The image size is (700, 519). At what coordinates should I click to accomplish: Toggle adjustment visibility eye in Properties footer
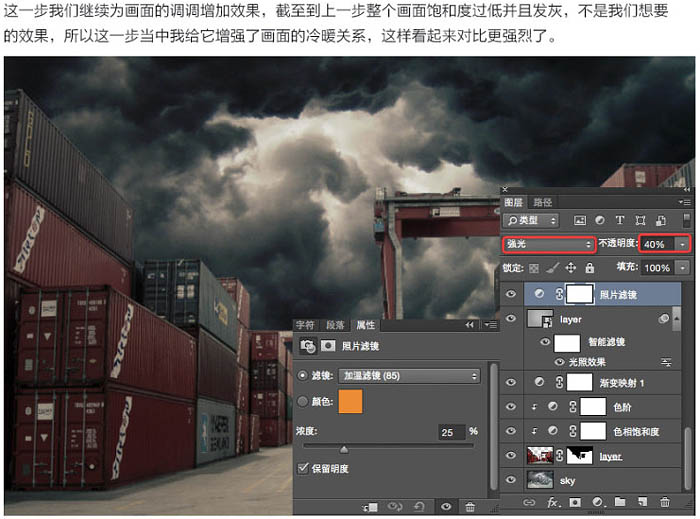(x=446, y=507)
